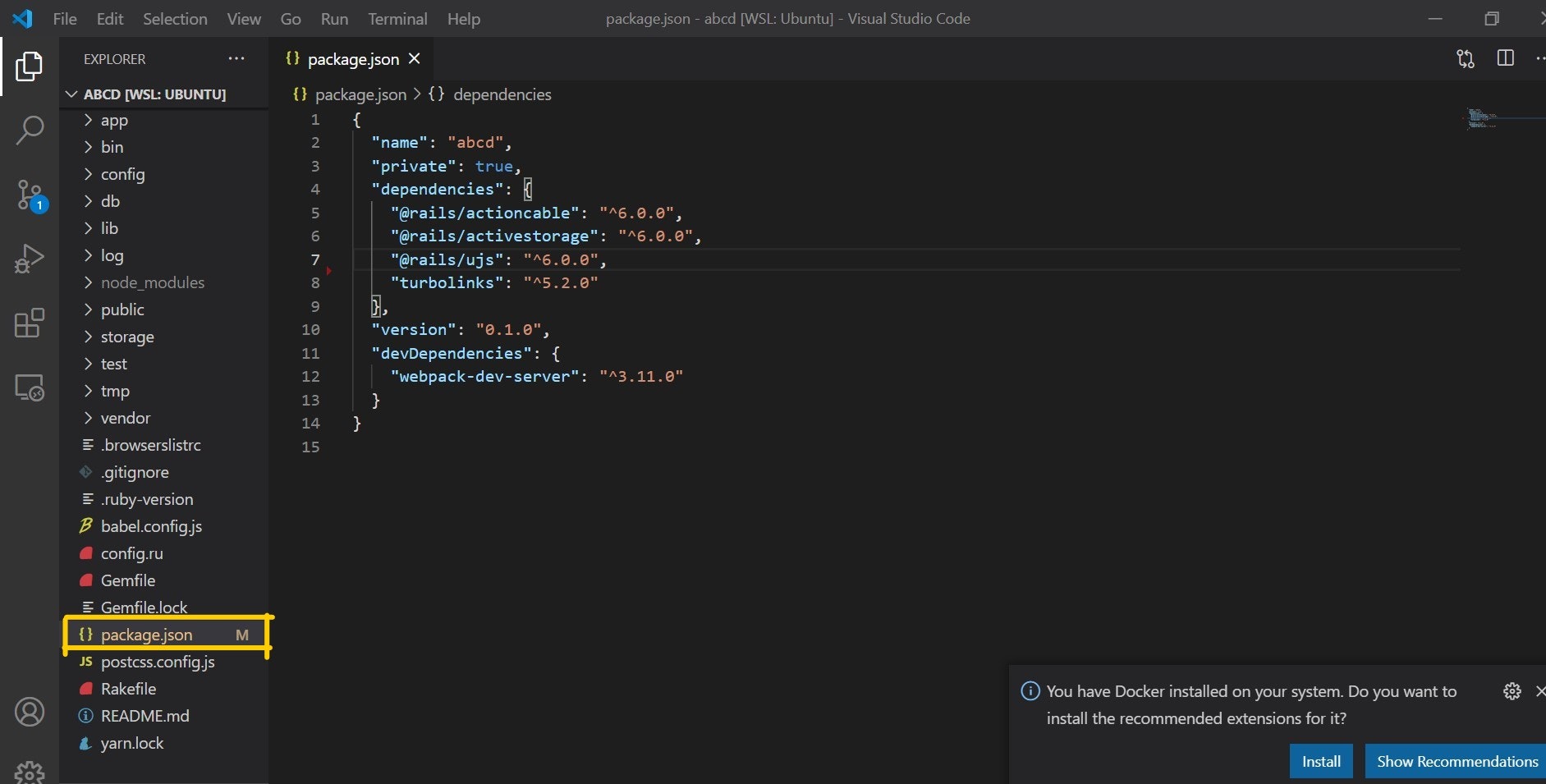
Task: Open the babel.config.js file
Action: [x=164, y=526]
